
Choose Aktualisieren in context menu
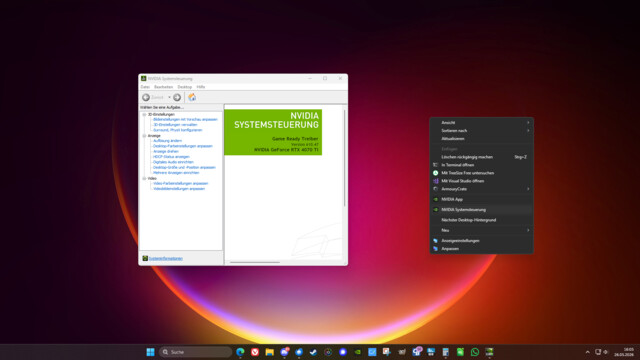click(x=482, y=139)
